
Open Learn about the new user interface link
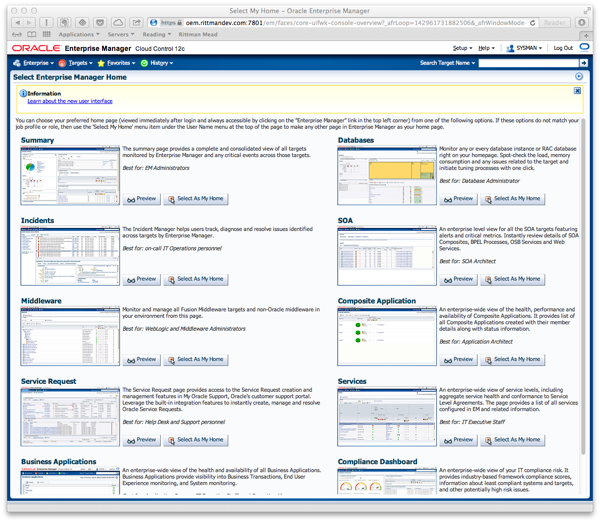click(x=70, y=101)
